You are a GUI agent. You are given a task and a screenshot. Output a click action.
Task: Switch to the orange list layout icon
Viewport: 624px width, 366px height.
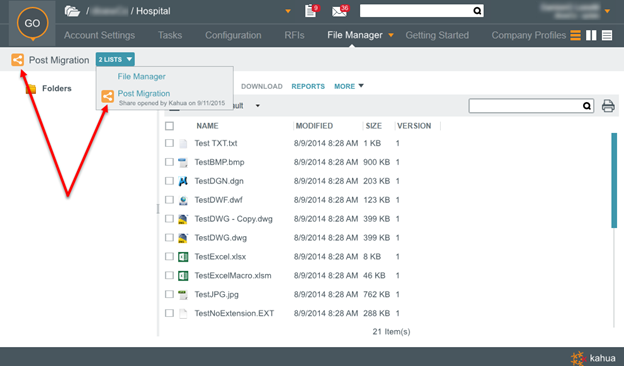tap(575, 35)
